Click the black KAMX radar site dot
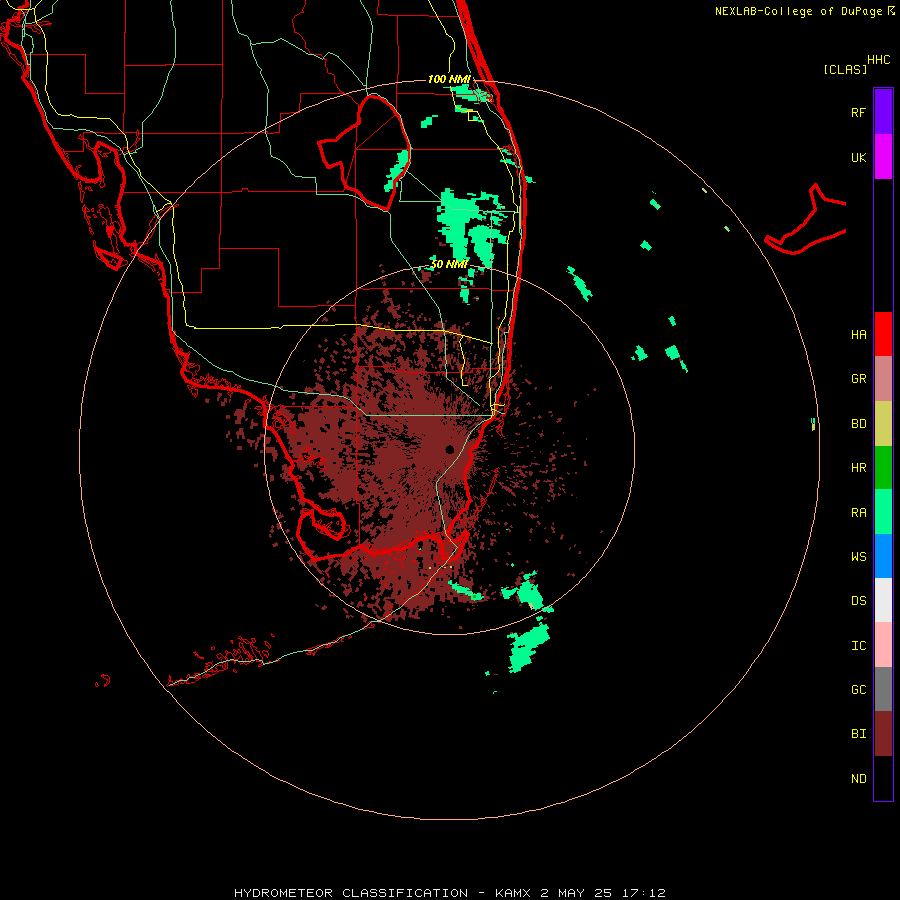The height and width of the screenshot is (900, 900). 450,449
